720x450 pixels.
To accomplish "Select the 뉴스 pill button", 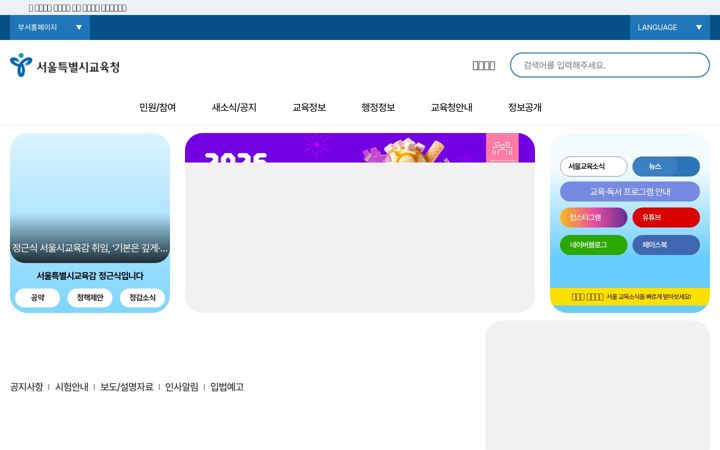I will (x=666, y=166).
